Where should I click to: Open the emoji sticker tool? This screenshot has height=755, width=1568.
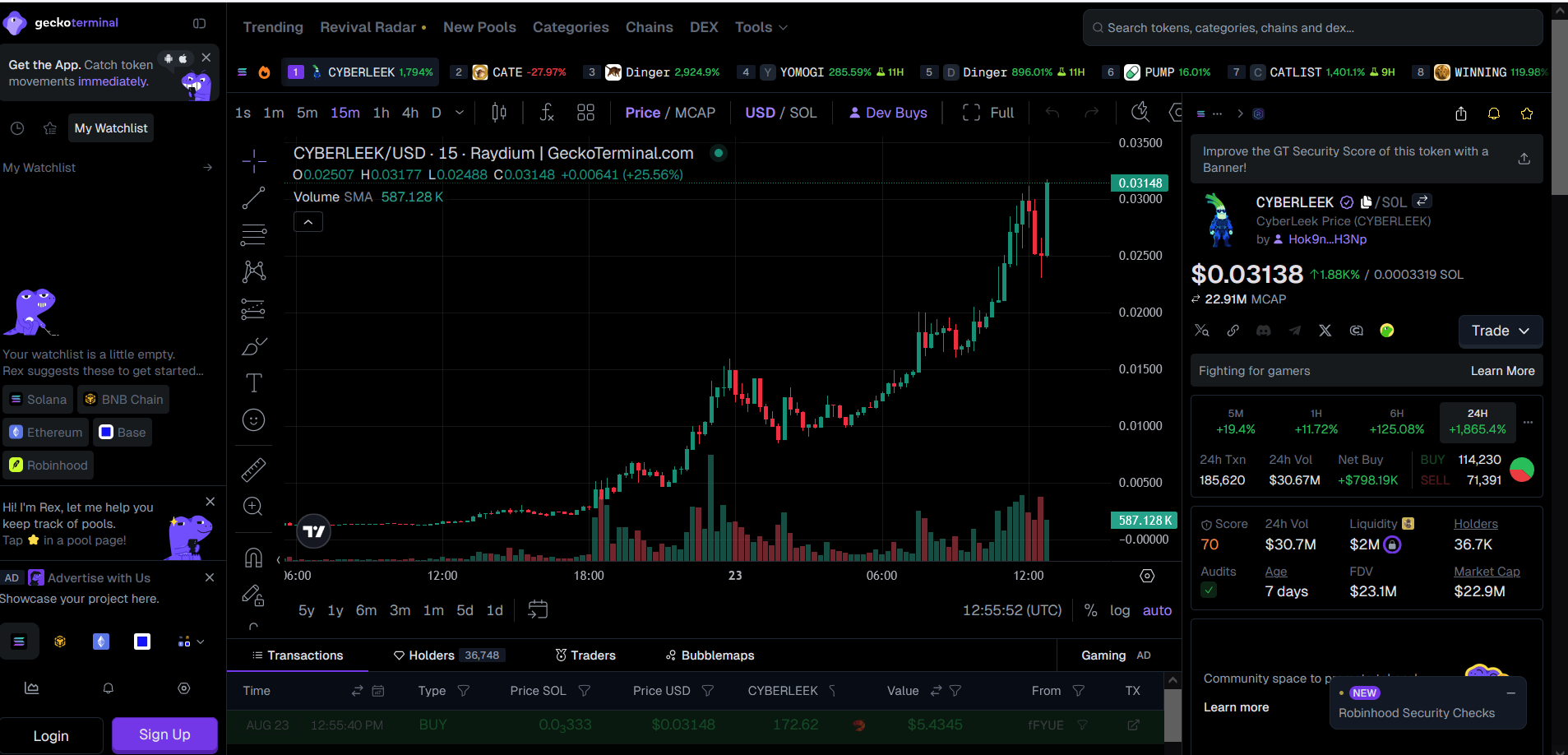pos(254,420)
